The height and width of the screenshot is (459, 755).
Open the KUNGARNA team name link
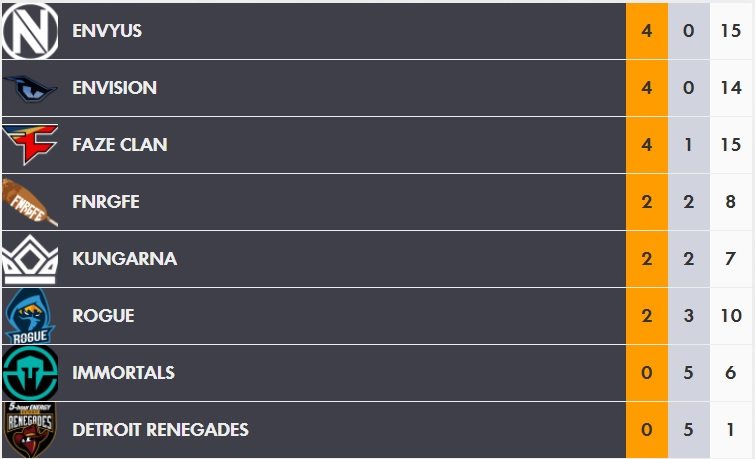(x=124, y=259)
